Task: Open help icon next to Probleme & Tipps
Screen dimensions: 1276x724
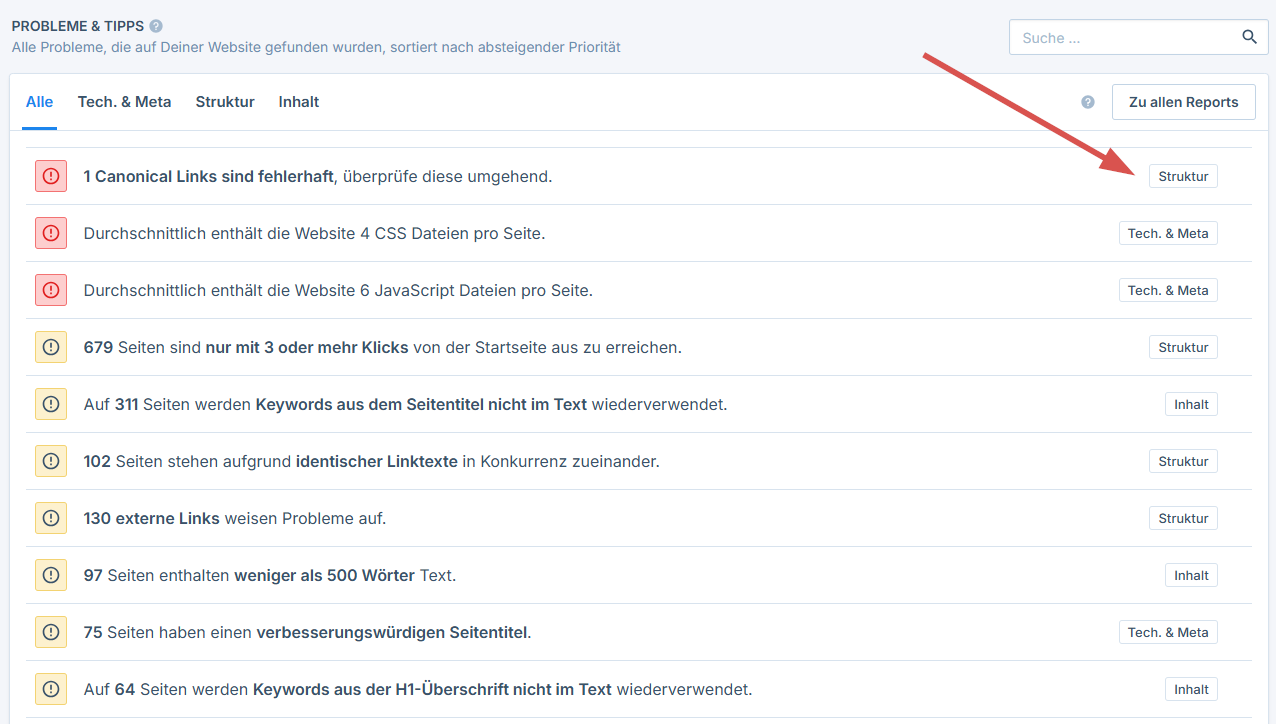Action: pos(156,26)
